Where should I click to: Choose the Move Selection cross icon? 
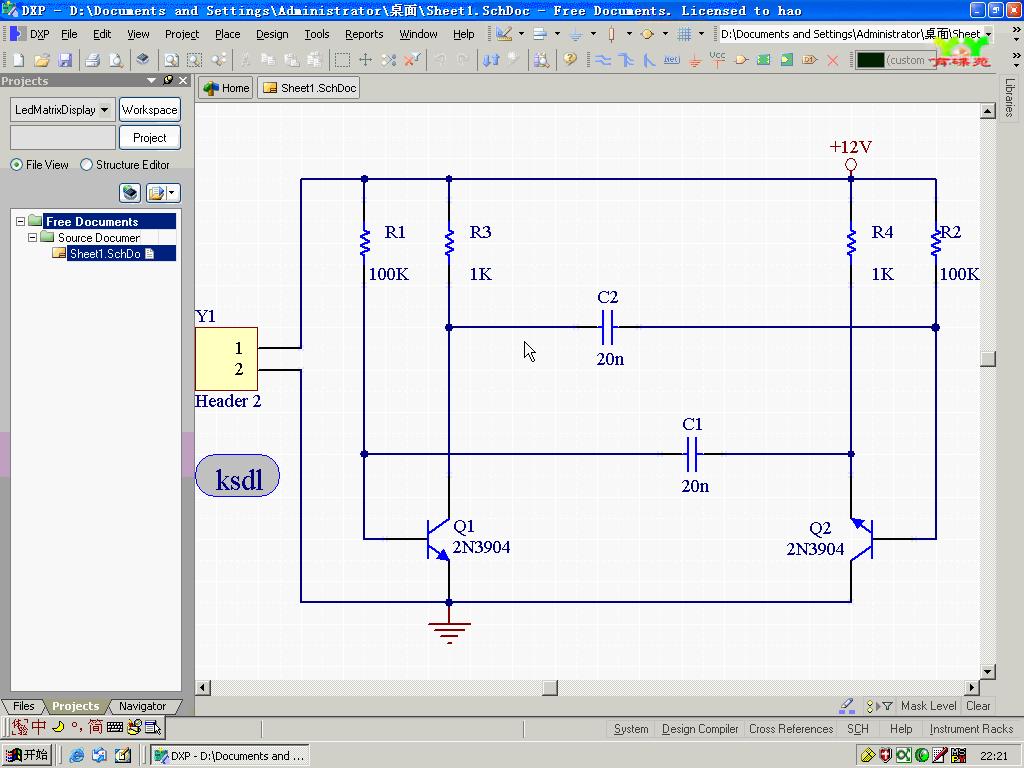365,60
